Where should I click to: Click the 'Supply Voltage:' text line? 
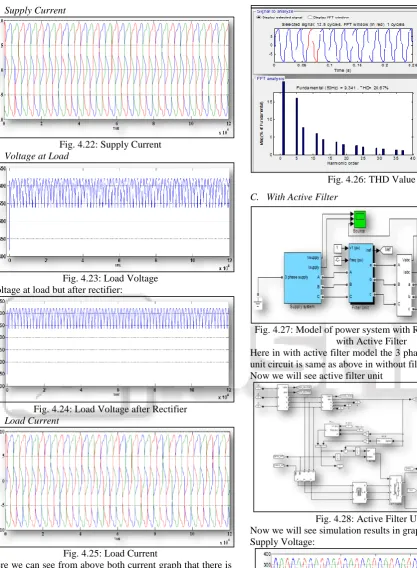click(x=282, y=542)
